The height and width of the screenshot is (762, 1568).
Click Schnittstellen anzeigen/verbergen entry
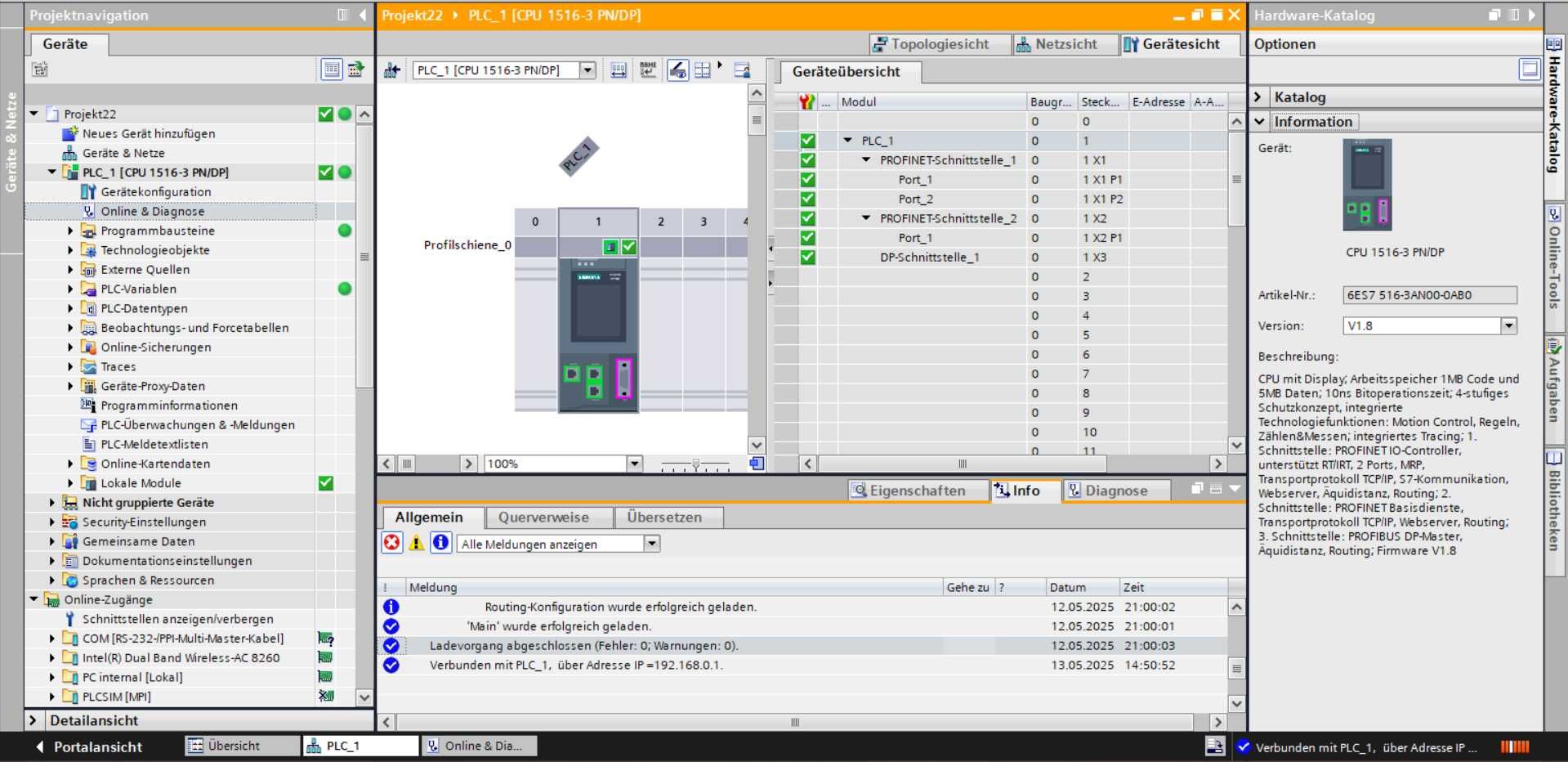(177, 619)
